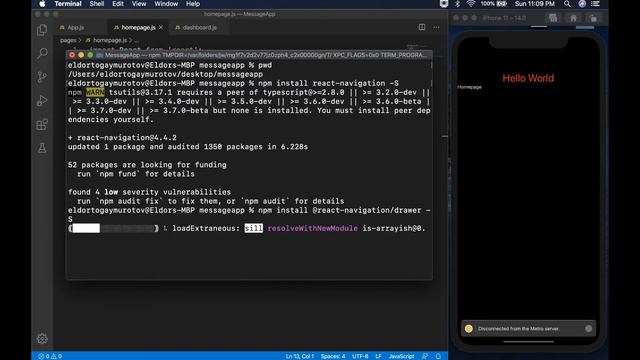Click the Sun 11:09 PM clock
The width and height of the screenshot is (640, 360).
pos(535,4)
